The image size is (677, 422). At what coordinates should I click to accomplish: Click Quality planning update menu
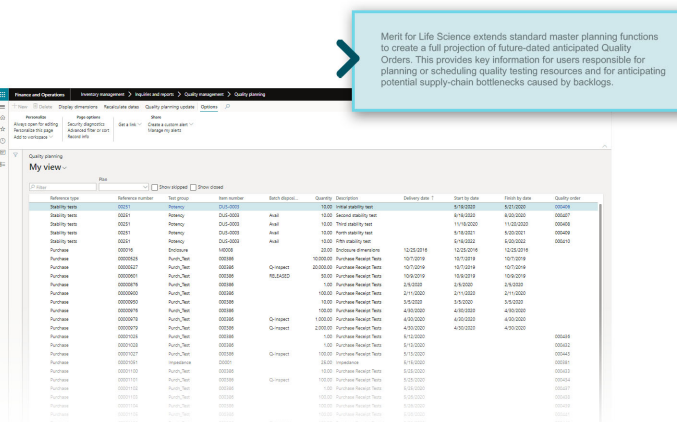[x=170, y=107]
